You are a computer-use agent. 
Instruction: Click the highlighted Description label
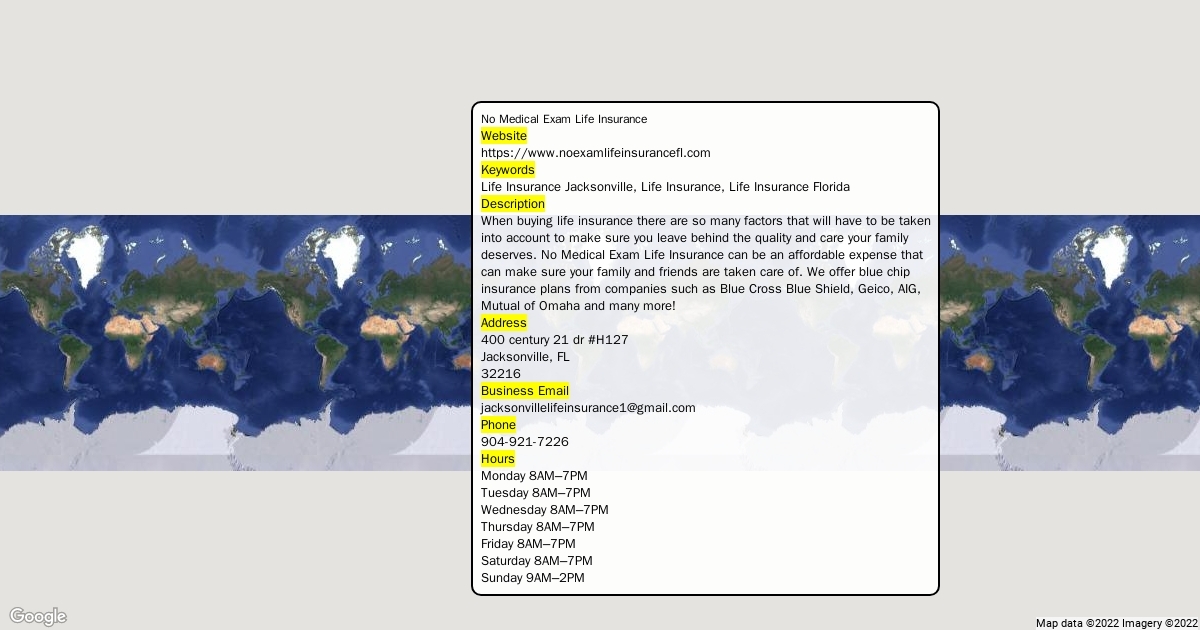[512, 204]
